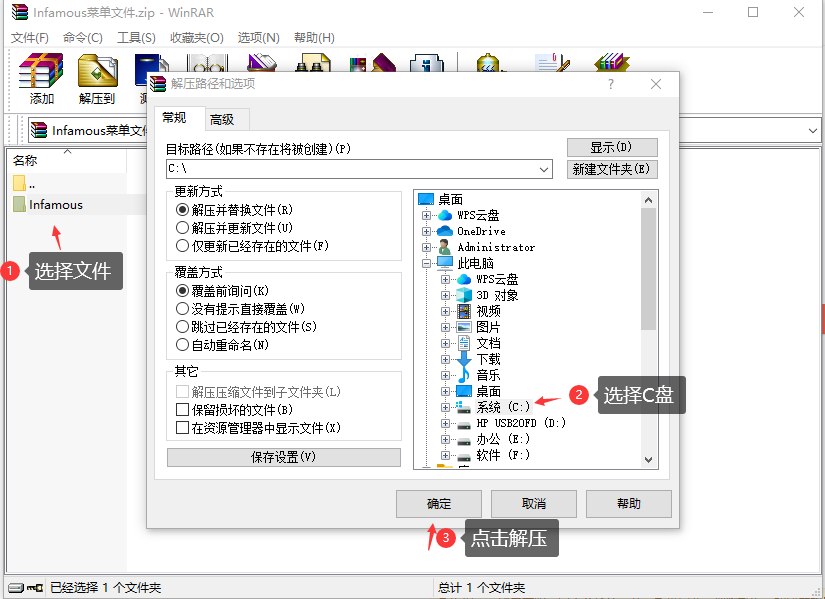825x599 pixels.
Task: Select the OneDrive cloud icon in tree
Action: pyautogui.click(x=445, y=231)
